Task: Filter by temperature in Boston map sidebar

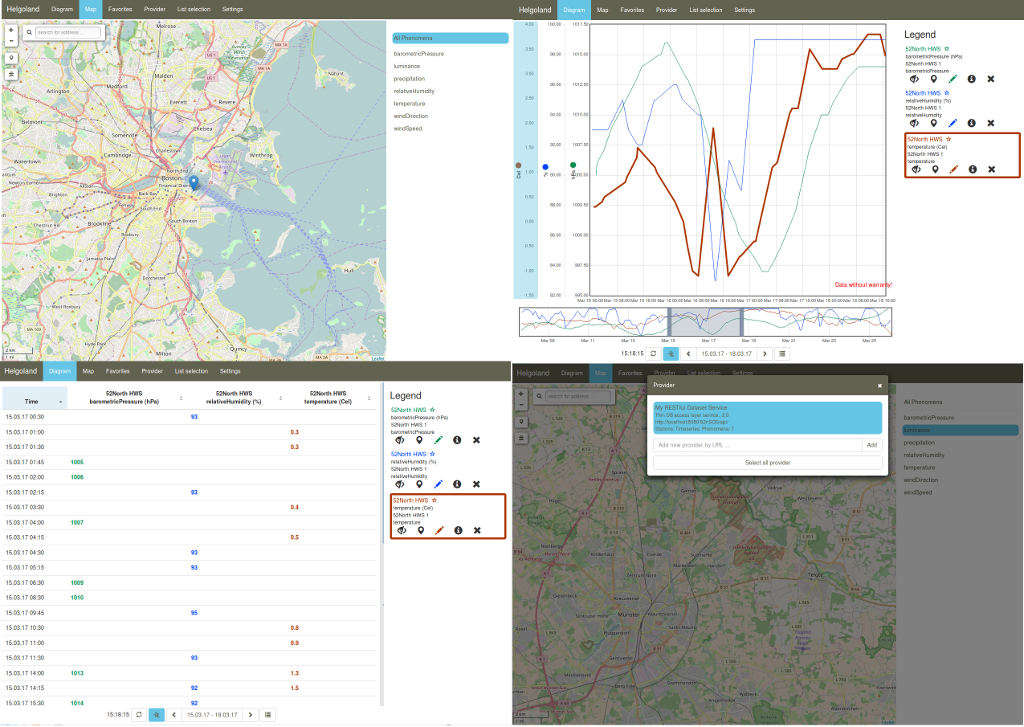Action: pyautogui.click(x=409, y=104)
